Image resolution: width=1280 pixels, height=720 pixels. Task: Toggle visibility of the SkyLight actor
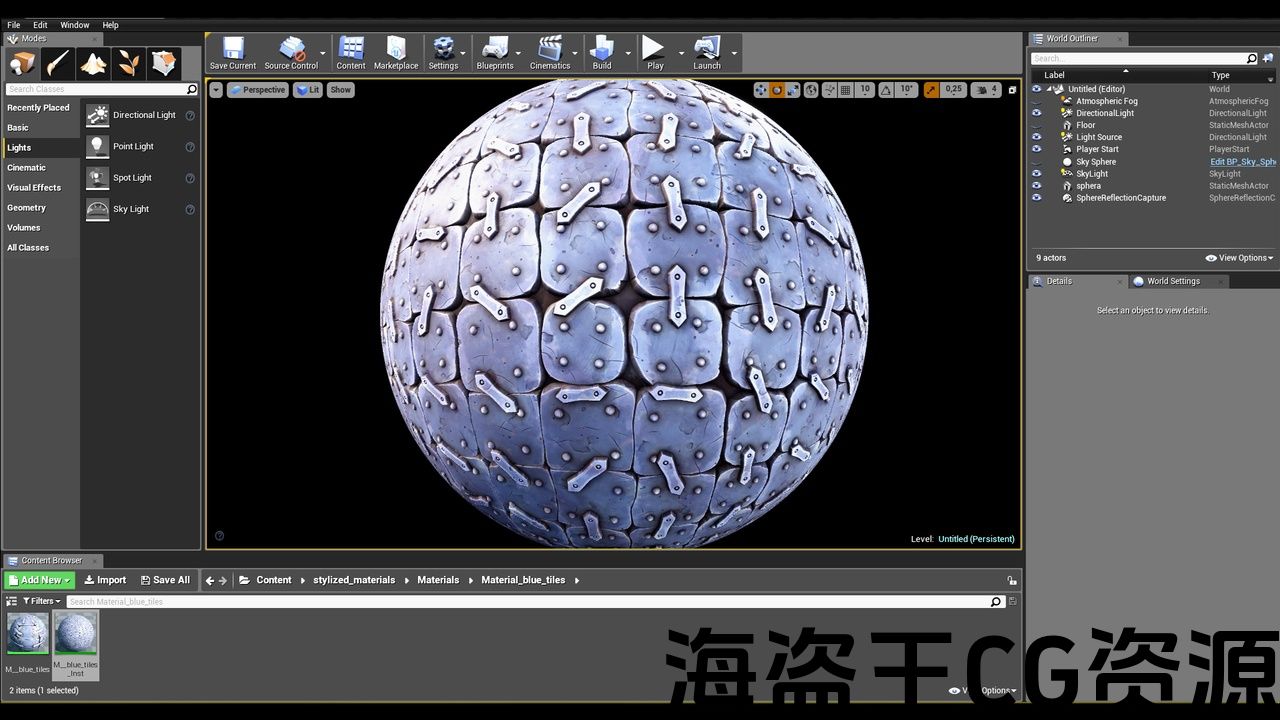click(1036, 174)
